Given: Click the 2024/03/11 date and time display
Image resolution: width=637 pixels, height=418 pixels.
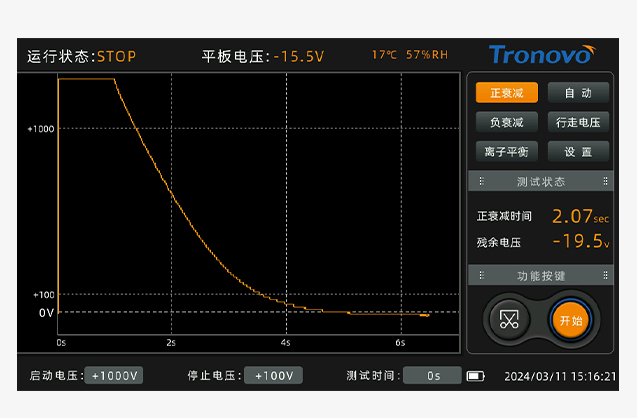Looking at the screenshot, I should (x=560, y=377).
